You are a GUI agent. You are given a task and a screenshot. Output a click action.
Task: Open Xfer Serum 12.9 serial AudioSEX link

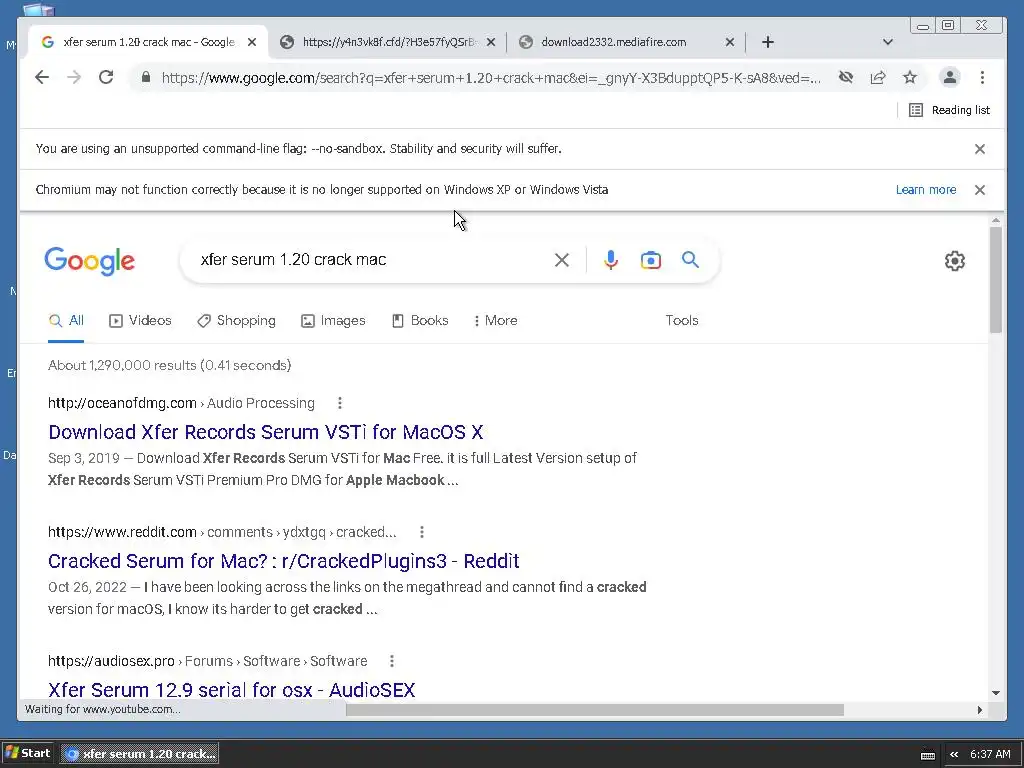[x=232, y=690]
